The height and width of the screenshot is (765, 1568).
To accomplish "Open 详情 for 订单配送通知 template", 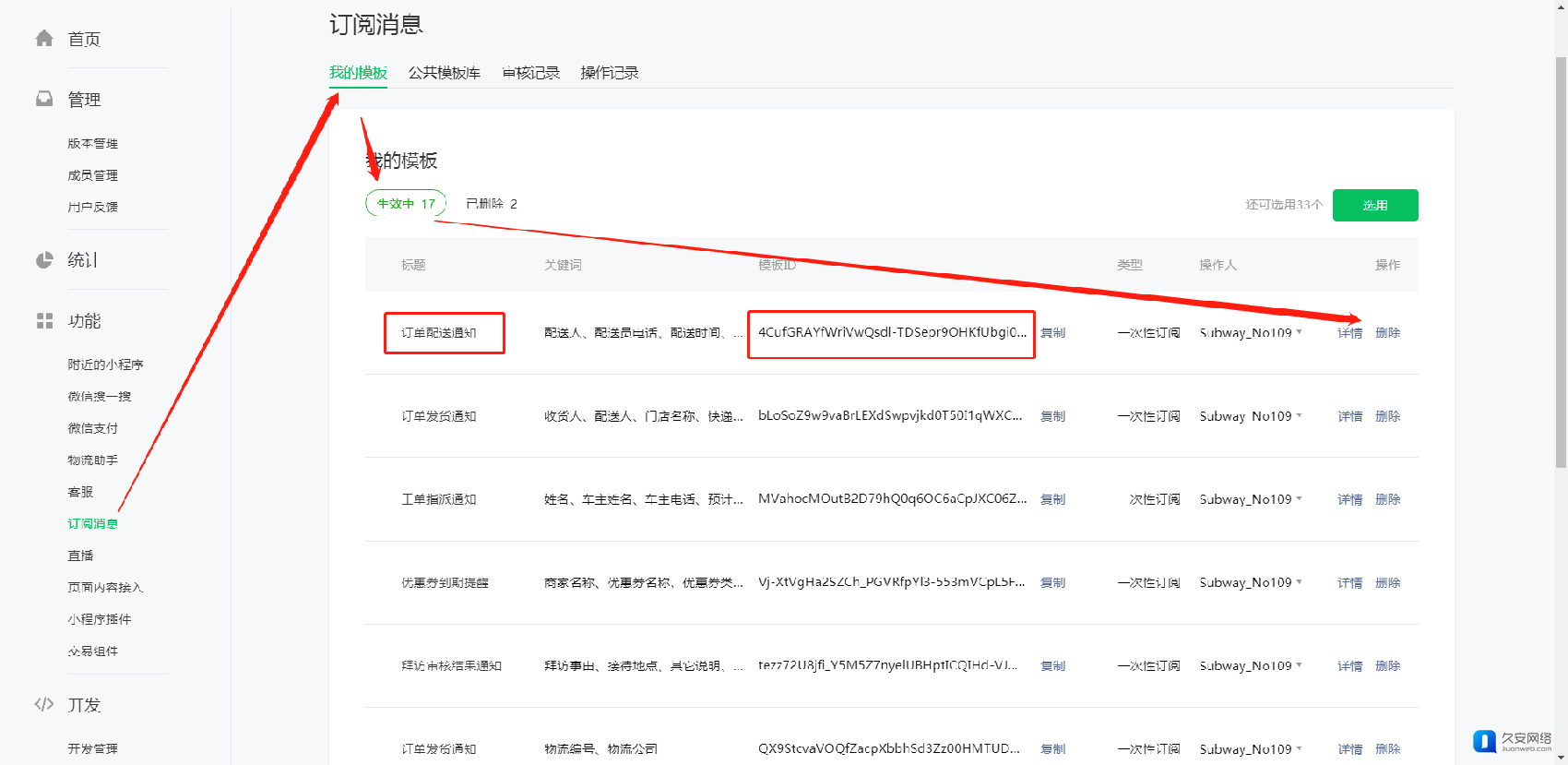I will (x=1349, y=333).
